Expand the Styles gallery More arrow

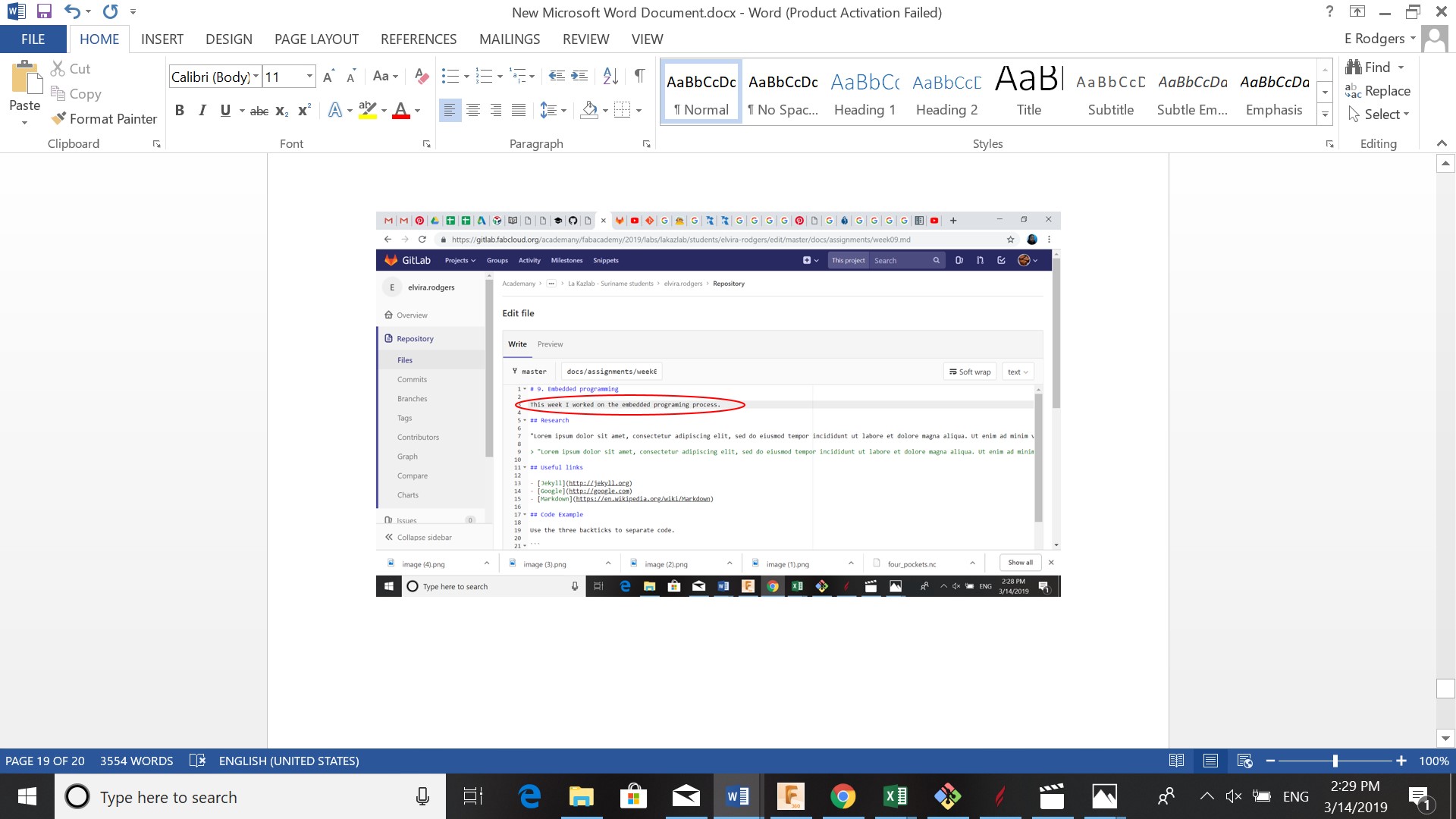coord(1325,115)
